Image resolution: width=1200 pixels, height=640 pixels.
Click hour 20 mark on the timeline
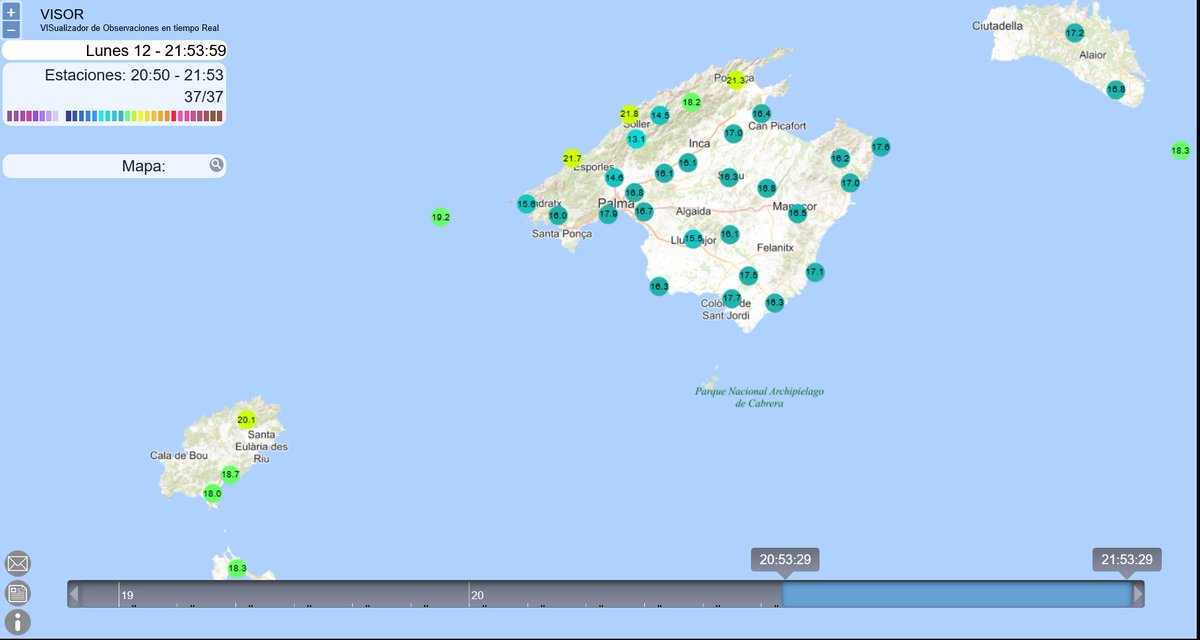(x=477, y=595)
